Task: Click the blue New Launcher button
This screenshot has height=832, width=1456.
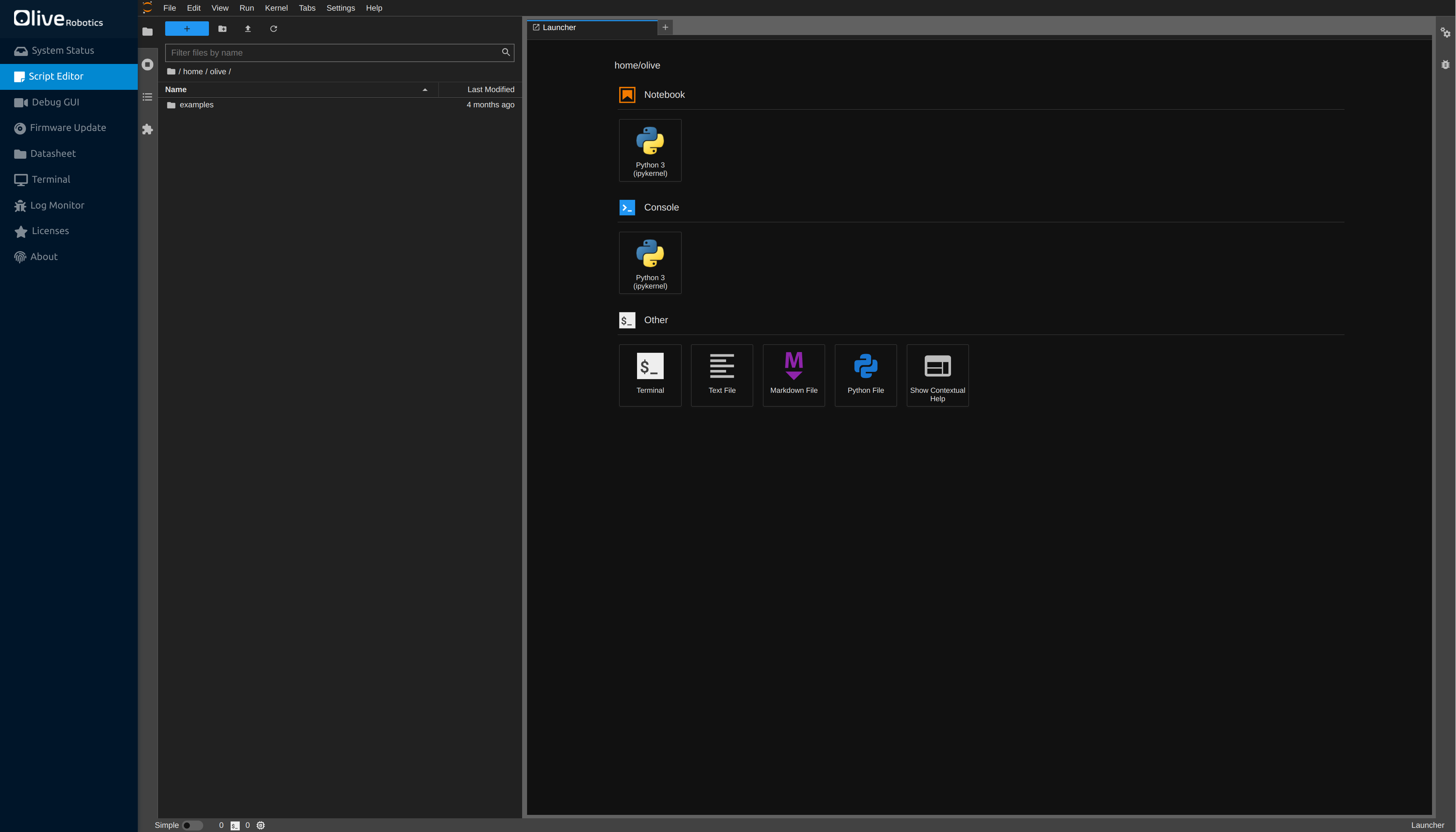Action: pos(187,29)
